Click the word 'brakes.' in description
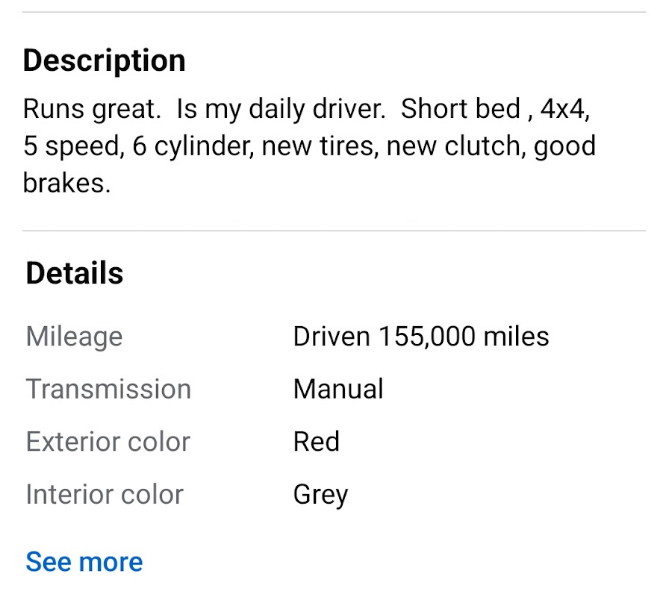Screen dimensions: 660x600 pyautogui.click(x=67, y=183)
